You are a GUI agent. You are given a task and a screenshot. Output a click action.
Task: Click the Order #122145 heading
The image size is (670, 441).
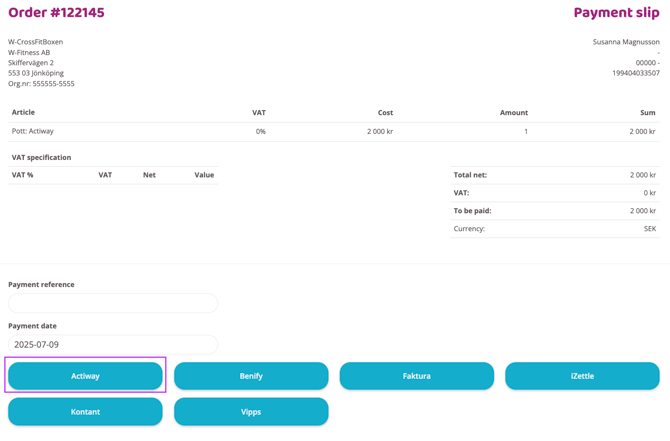point(56,13)
